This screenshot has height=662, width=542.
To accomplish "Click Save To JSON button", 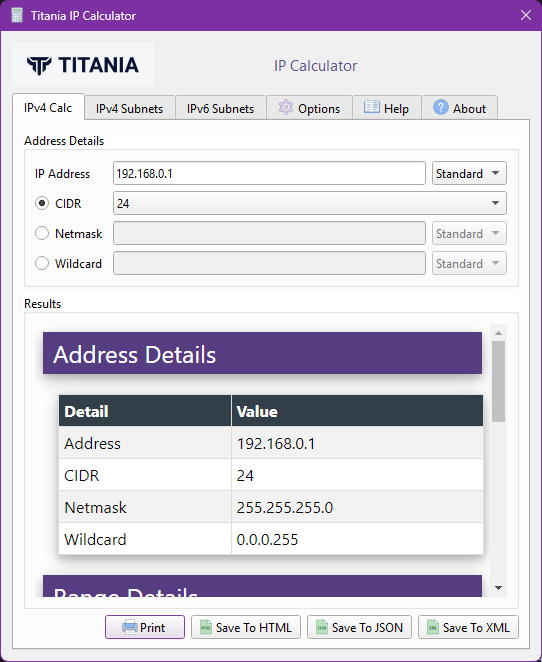I will (x=359, y=627).
